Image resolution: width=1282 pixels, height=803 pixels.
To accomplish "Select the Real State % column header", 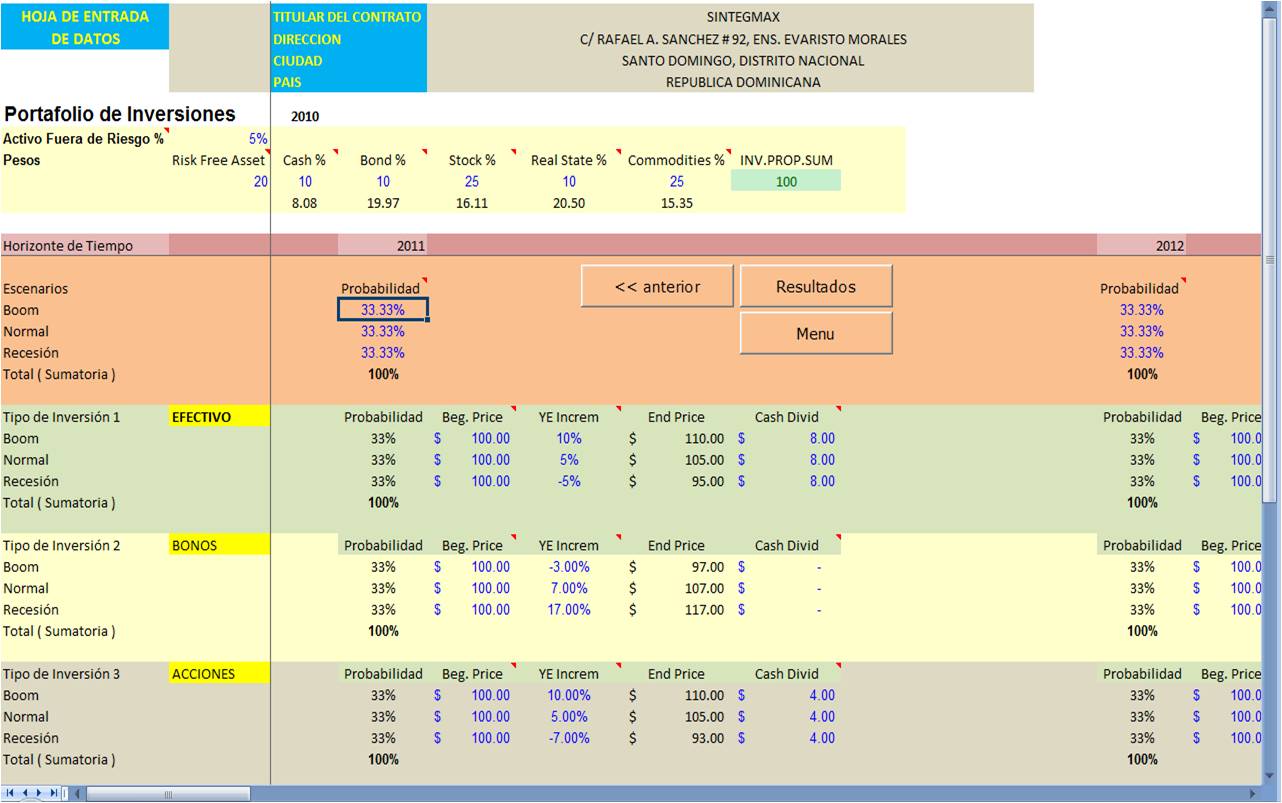I will click(569, 160).
